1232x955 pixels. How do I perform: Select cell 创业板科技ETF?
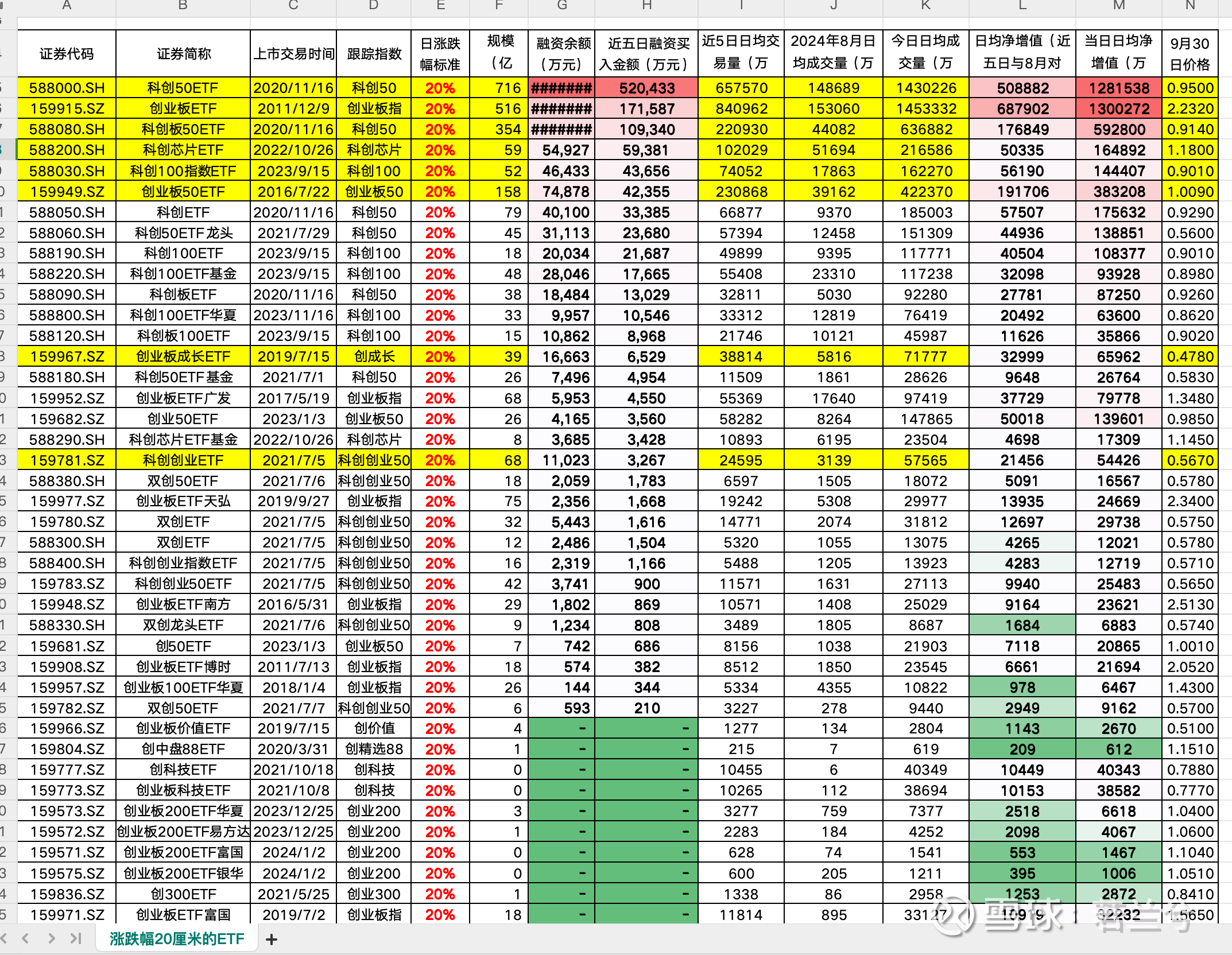(x=183, y=790)
